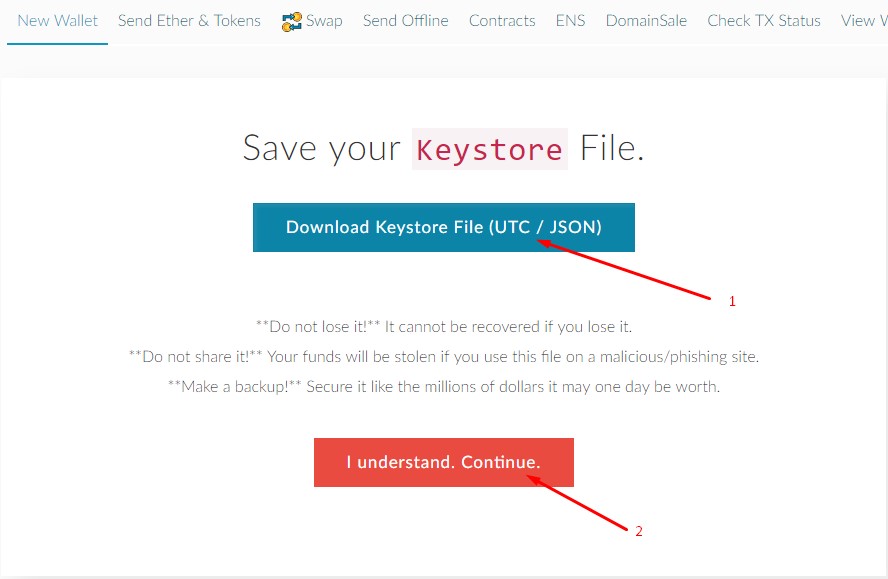Click the 'Make a backup' warning line
The width and height of the screenshot is (888, 579).
443,386
